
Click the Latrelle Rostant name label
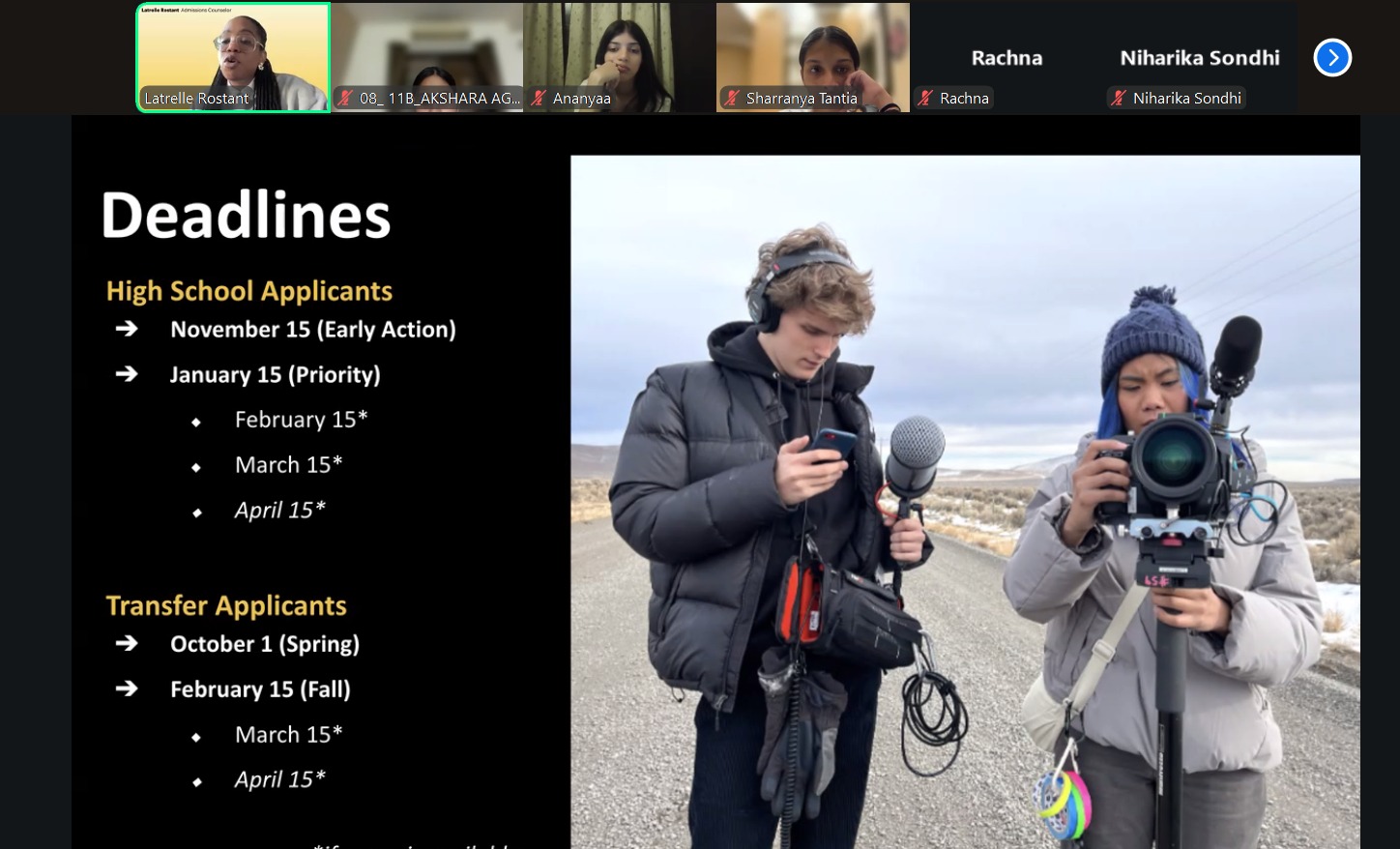pos(196,99)
